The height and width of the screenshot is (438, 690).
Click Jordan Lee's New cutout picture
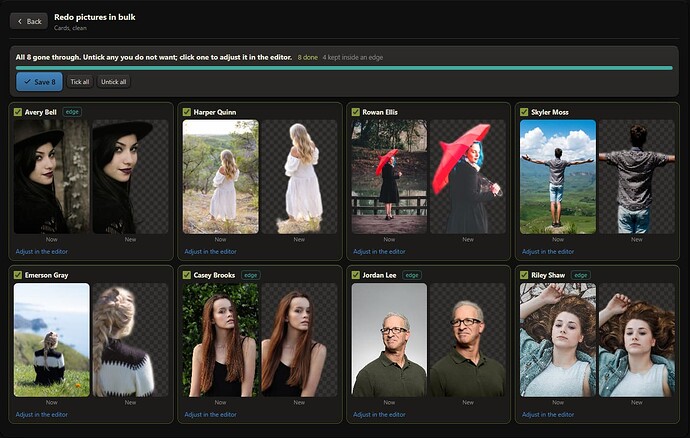click(468, 340)
